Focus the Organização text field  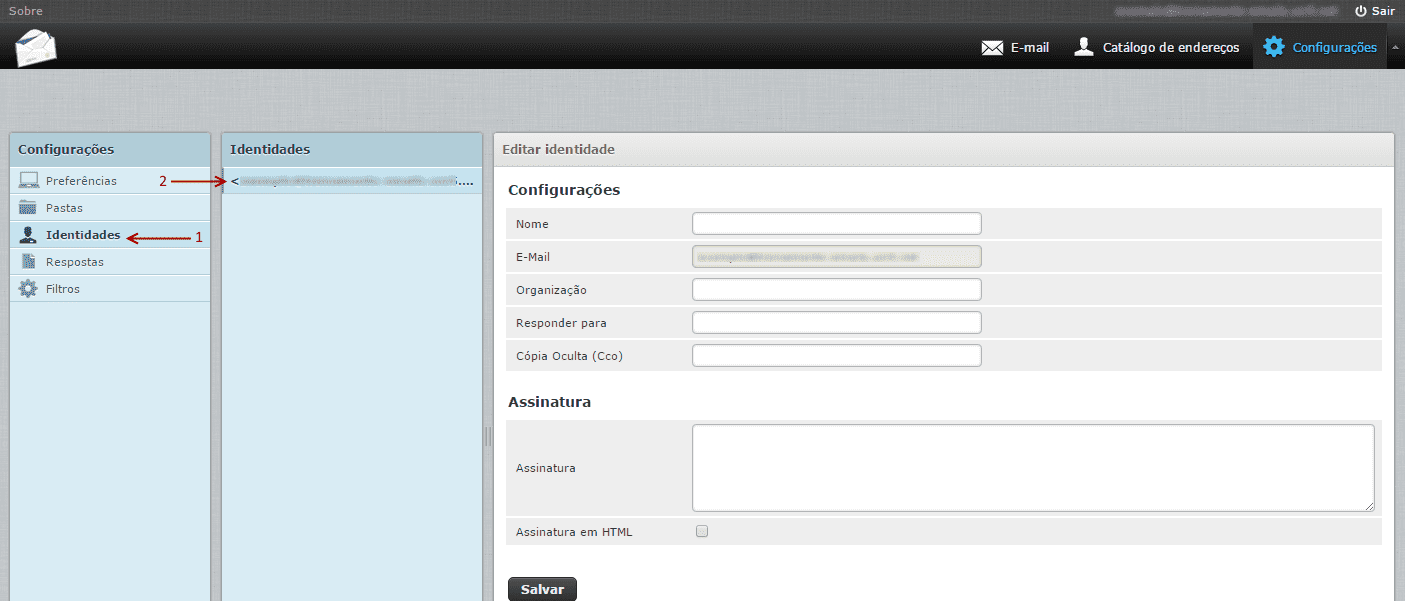(836, 290)
